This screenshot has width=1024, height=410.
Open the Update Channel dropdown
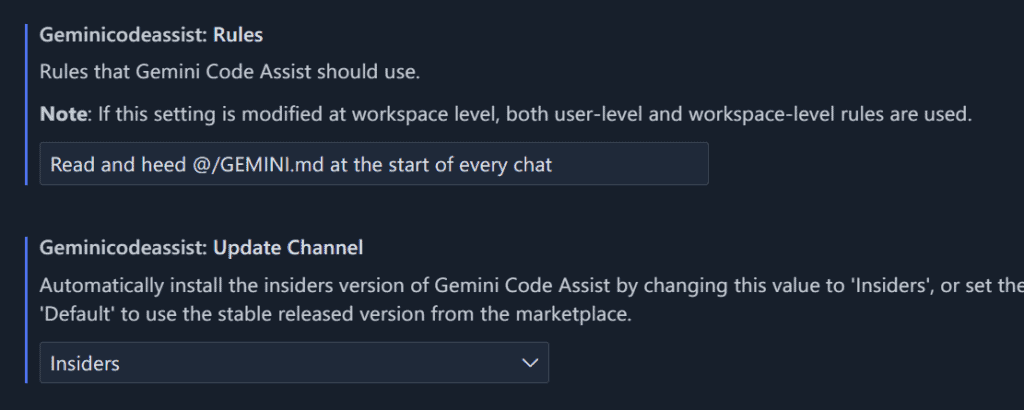(294, 363)
